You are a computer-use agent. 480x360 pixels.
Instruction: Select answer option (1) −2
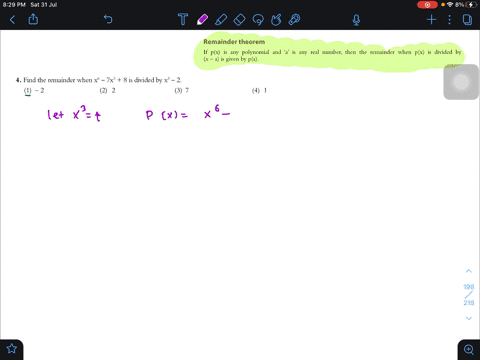tap(34, 91)
